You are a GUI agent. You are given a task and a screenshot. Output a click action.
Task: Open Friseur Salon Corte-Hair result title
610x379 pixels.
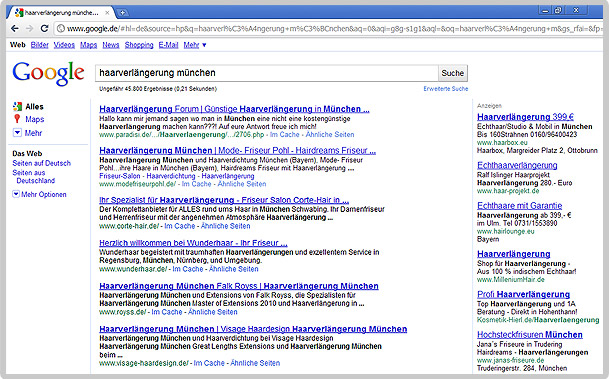pyautogui.click(x=224, y=200)
